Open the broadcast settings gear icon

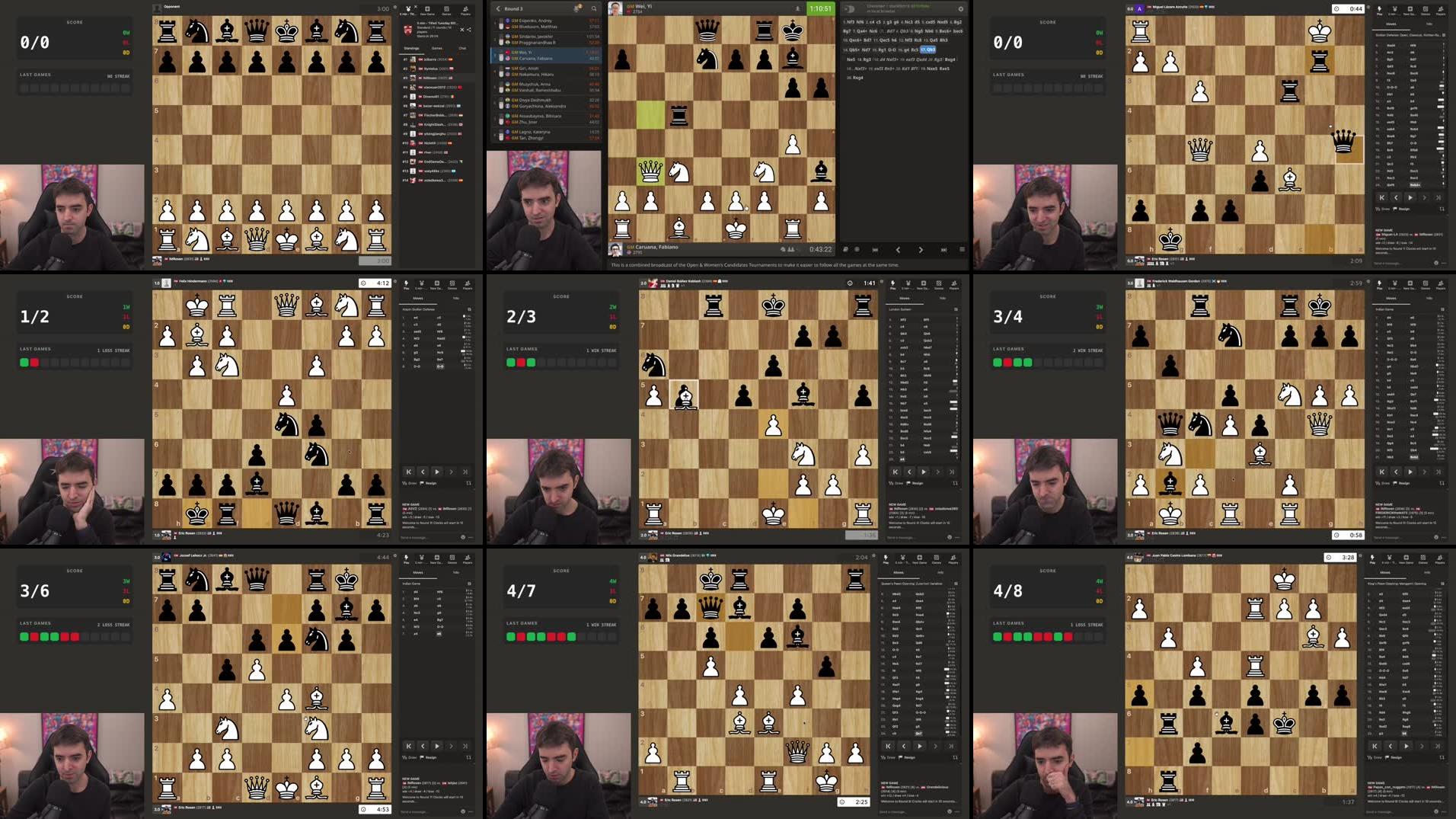point(961,8)
